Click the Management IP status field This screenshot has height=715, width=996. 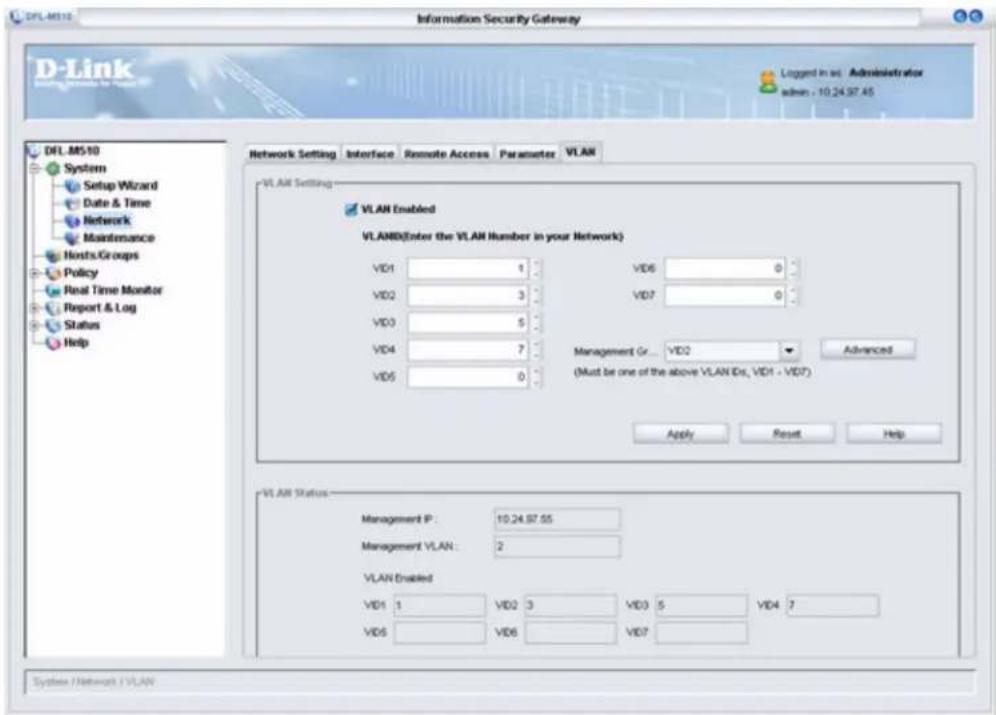click(557, 519)
